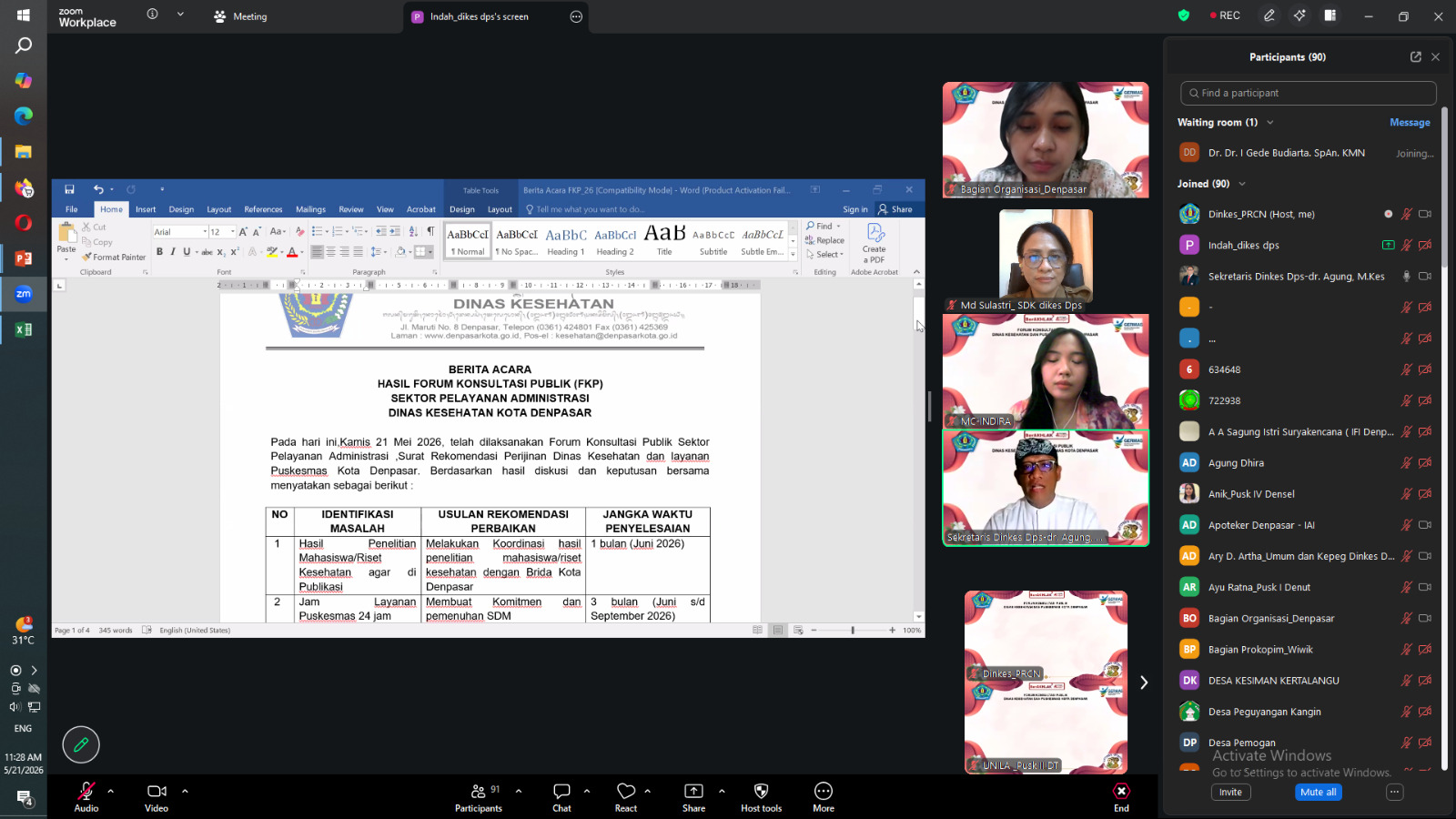1456x819 pixels.
Task: Open More options in meeting toolbar
Action: pos(824,791)
